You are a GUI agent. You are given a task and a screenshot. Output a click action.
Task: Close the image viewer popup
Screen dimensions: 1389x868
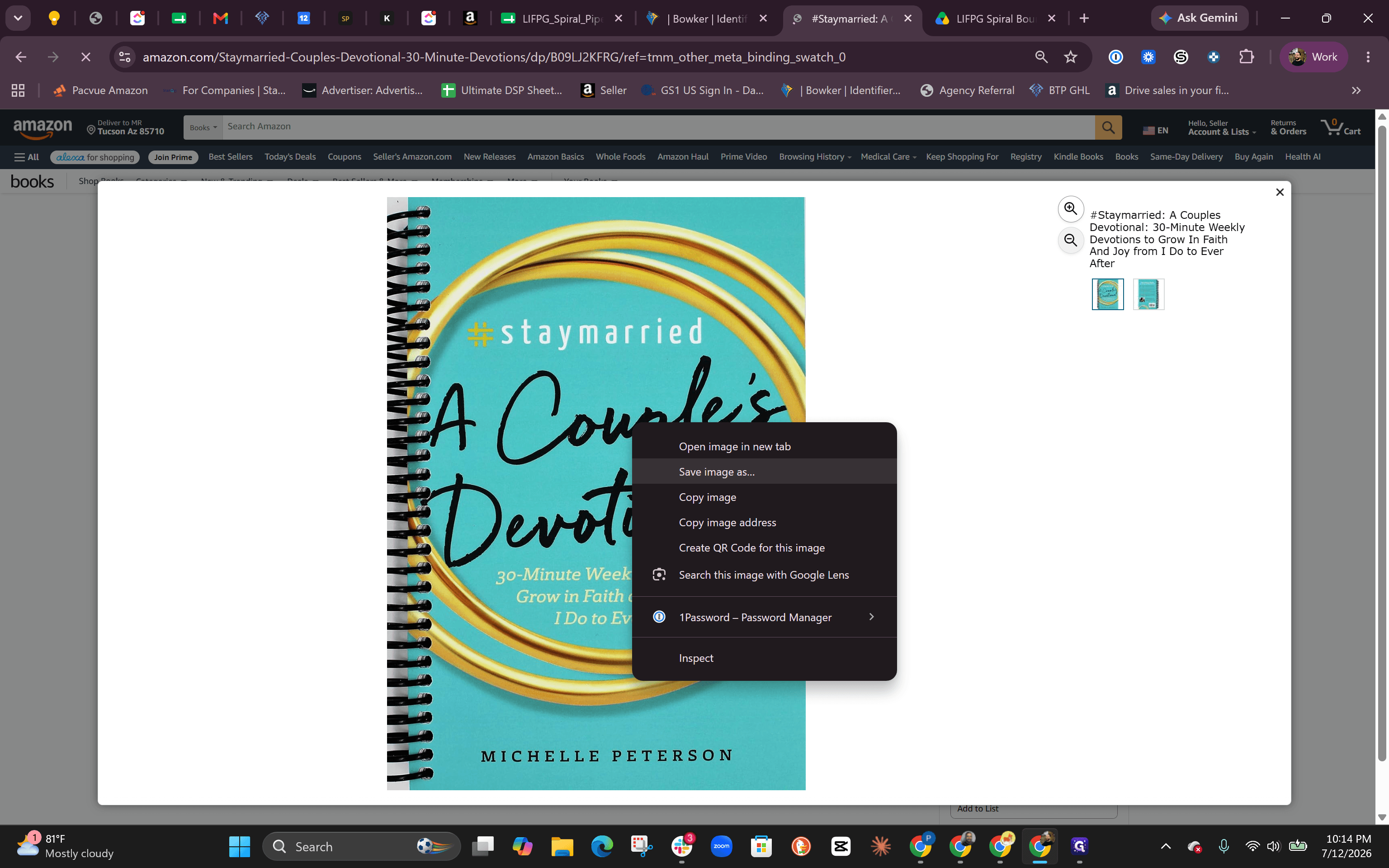(x=1280, y=192)
